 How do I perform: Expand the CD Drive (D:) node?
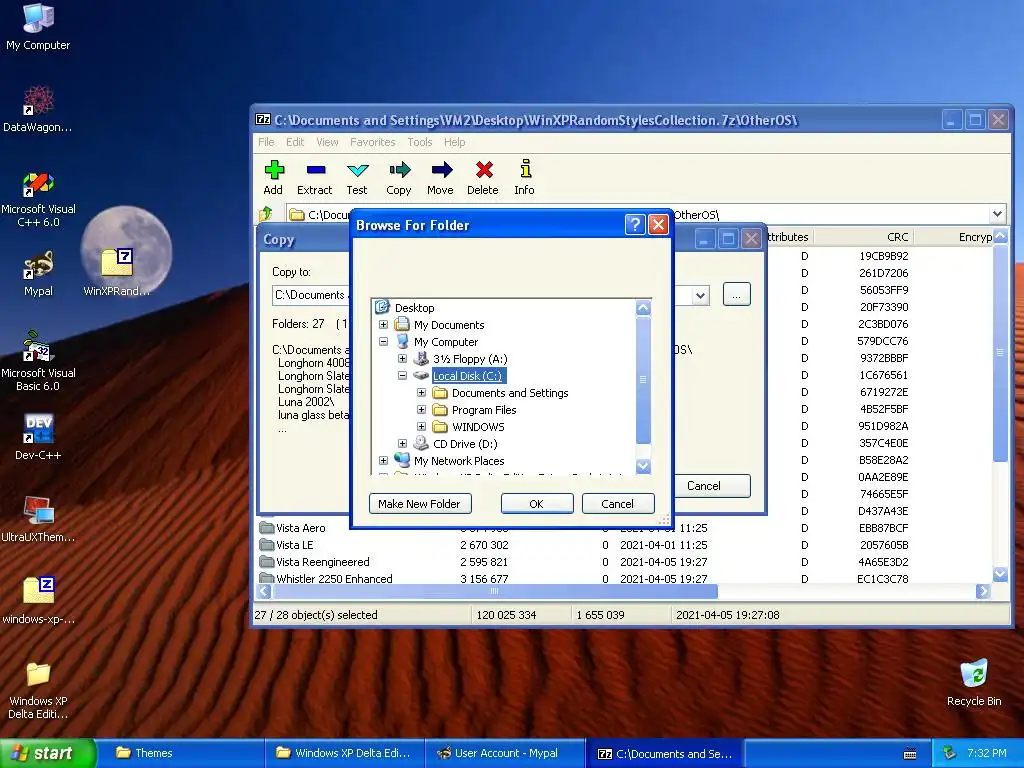click(402, 443)
